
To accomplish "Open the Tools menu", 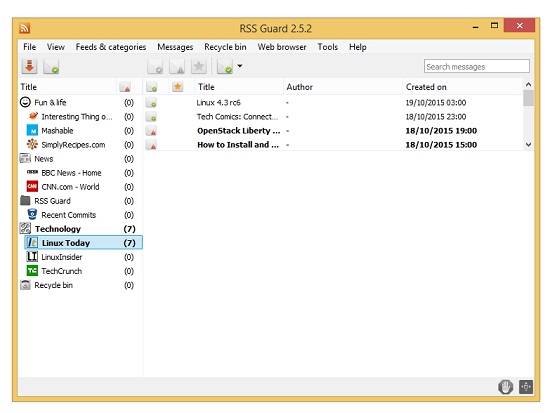I will [328, 47].
